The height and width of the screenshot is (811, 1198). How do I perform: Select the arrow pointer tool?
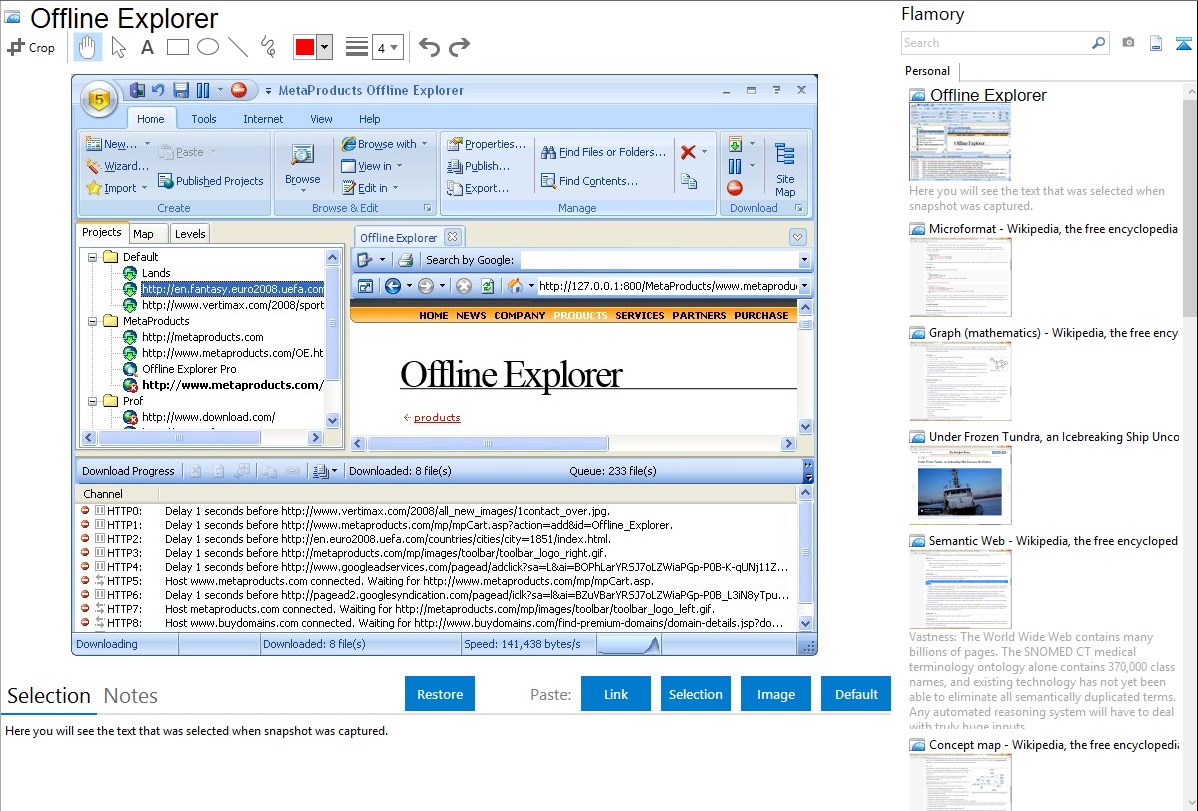click(x=118, y=47)
